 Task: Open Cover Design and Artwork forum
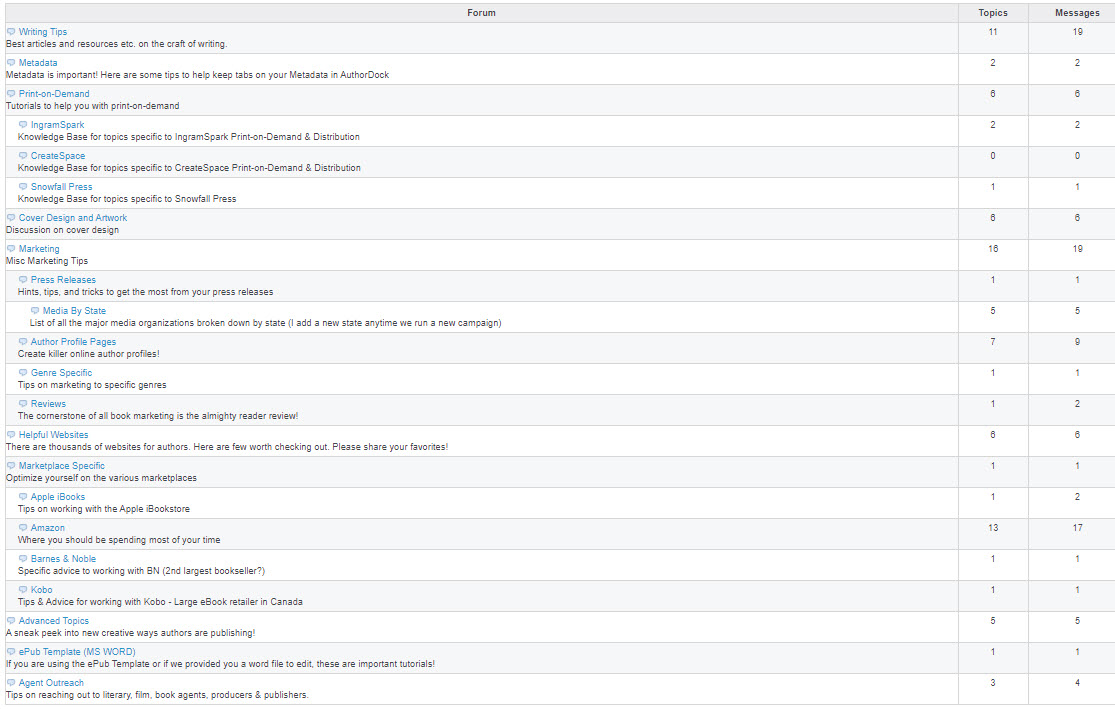pos(73,218)
